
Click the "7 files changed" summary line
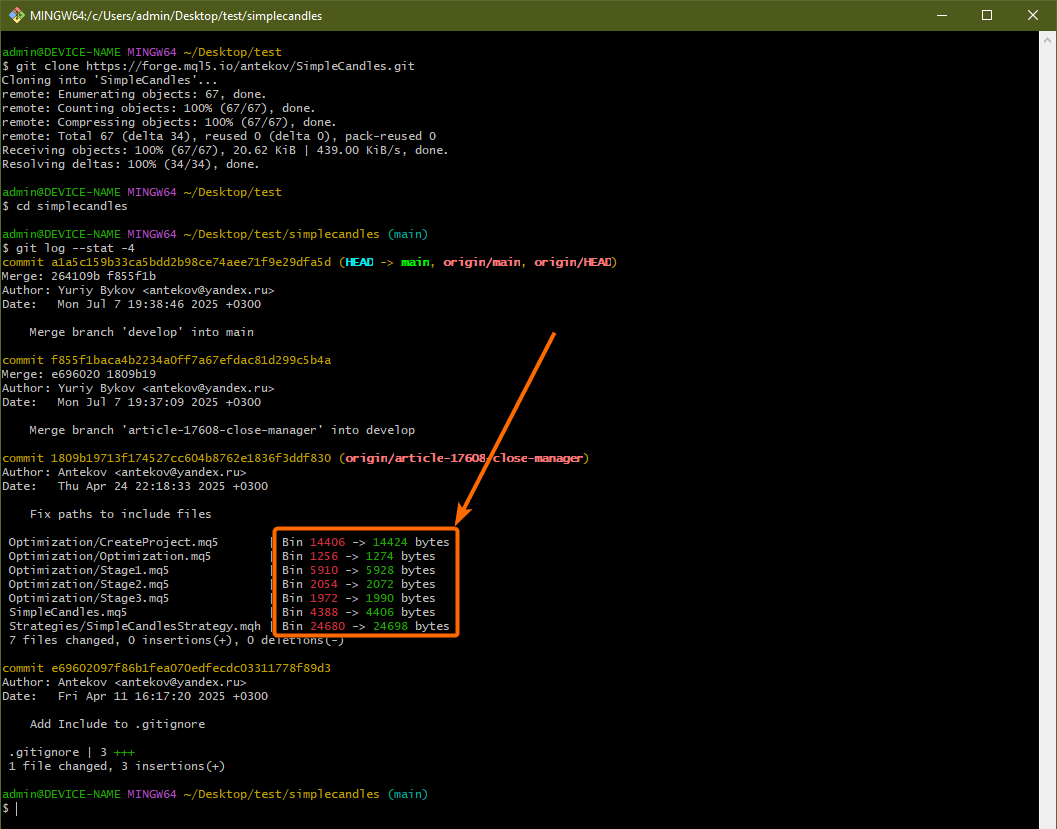tap(177, 640)
